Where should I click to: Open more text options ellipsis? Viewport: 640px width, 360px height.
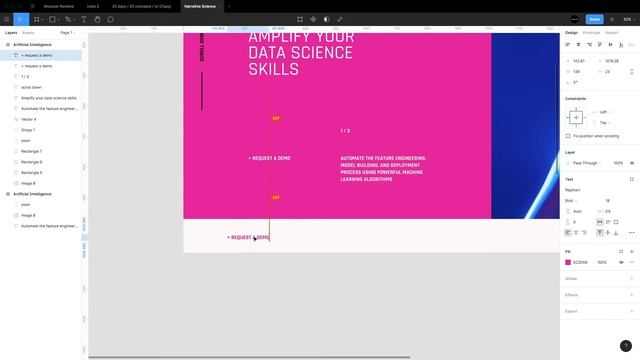pos(631,233)
